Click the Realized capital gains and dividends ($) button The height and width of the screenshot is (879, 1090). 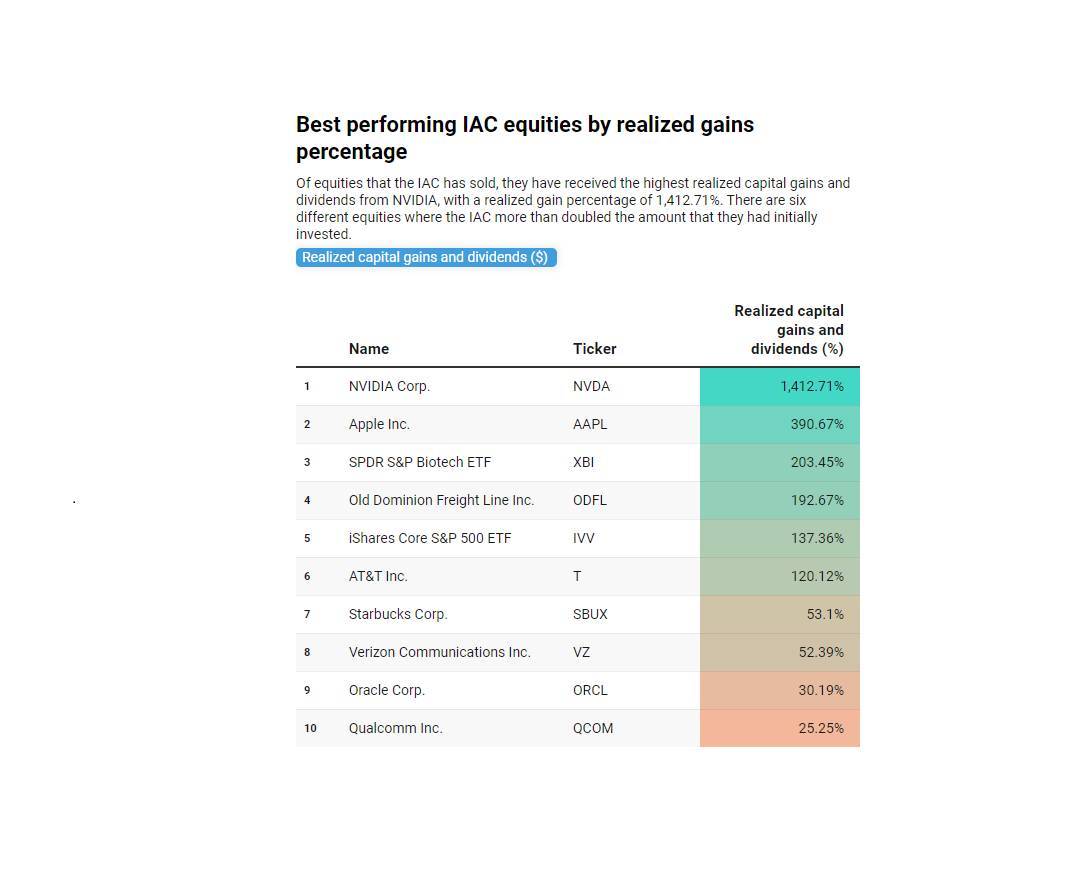point(426,257)
